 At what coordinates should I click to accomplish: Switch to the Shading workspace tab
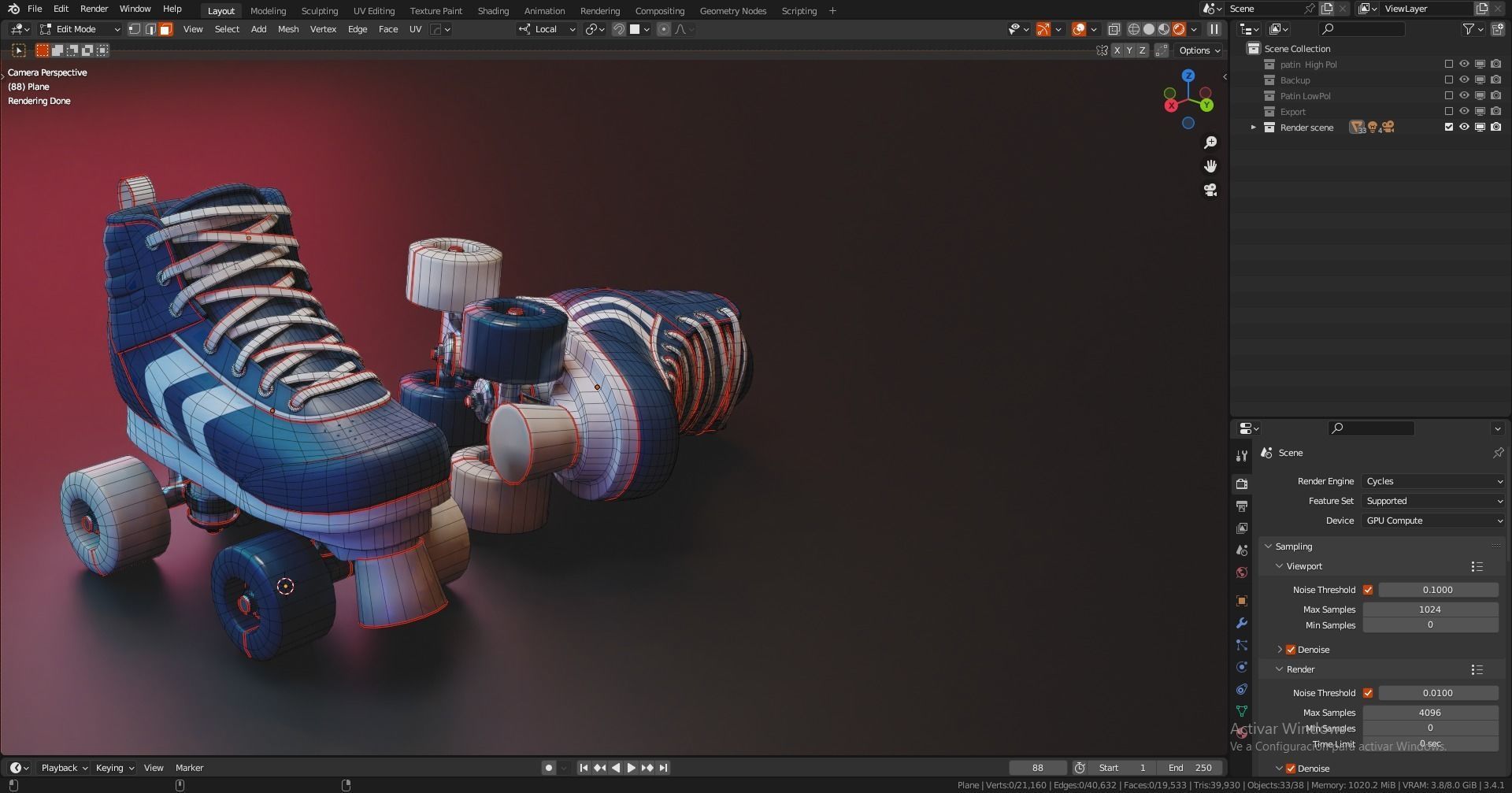coord(493,11)
